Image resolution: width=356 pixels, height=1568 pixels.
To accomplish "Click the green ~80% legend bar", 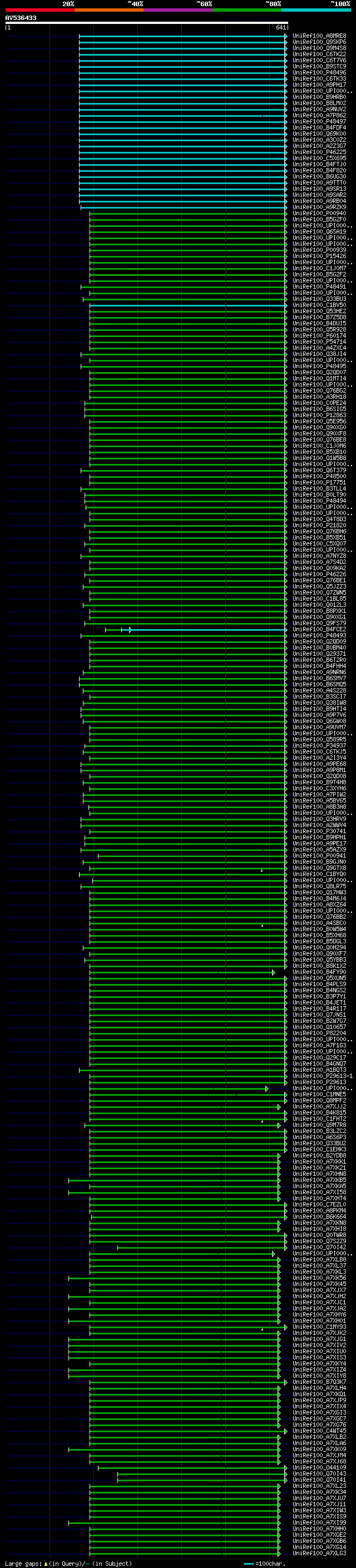I will click(247, 10).
